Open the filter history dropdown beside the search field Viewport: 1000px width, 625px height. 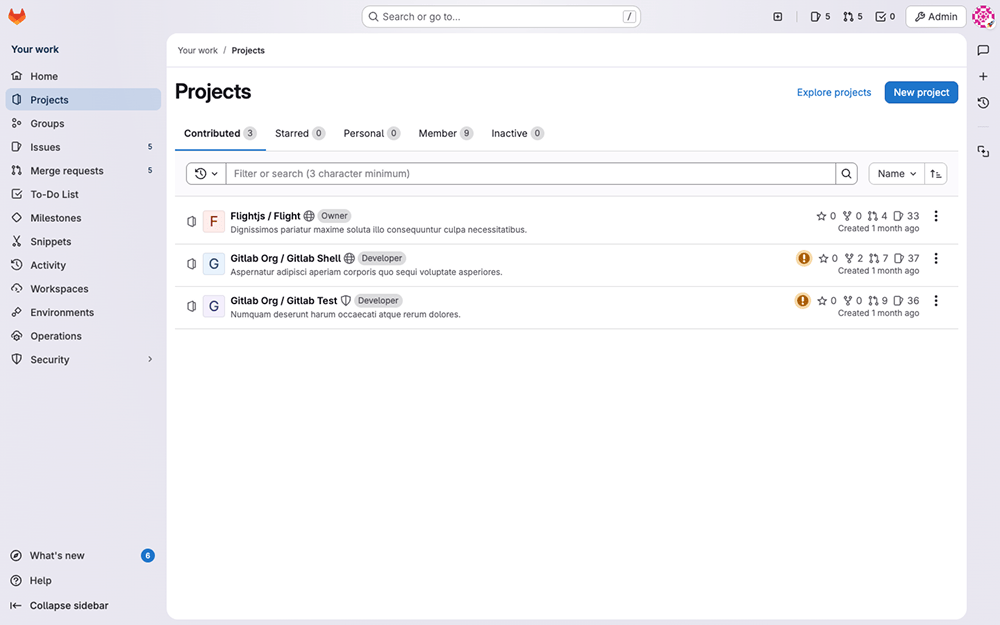pyautogui.click(x=205, y=173)
